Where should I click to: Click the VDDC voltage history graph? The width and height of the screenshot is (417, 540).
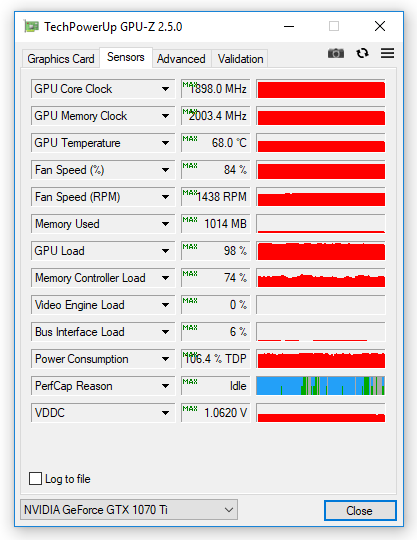pyautogui.click(x=321, y=413)
